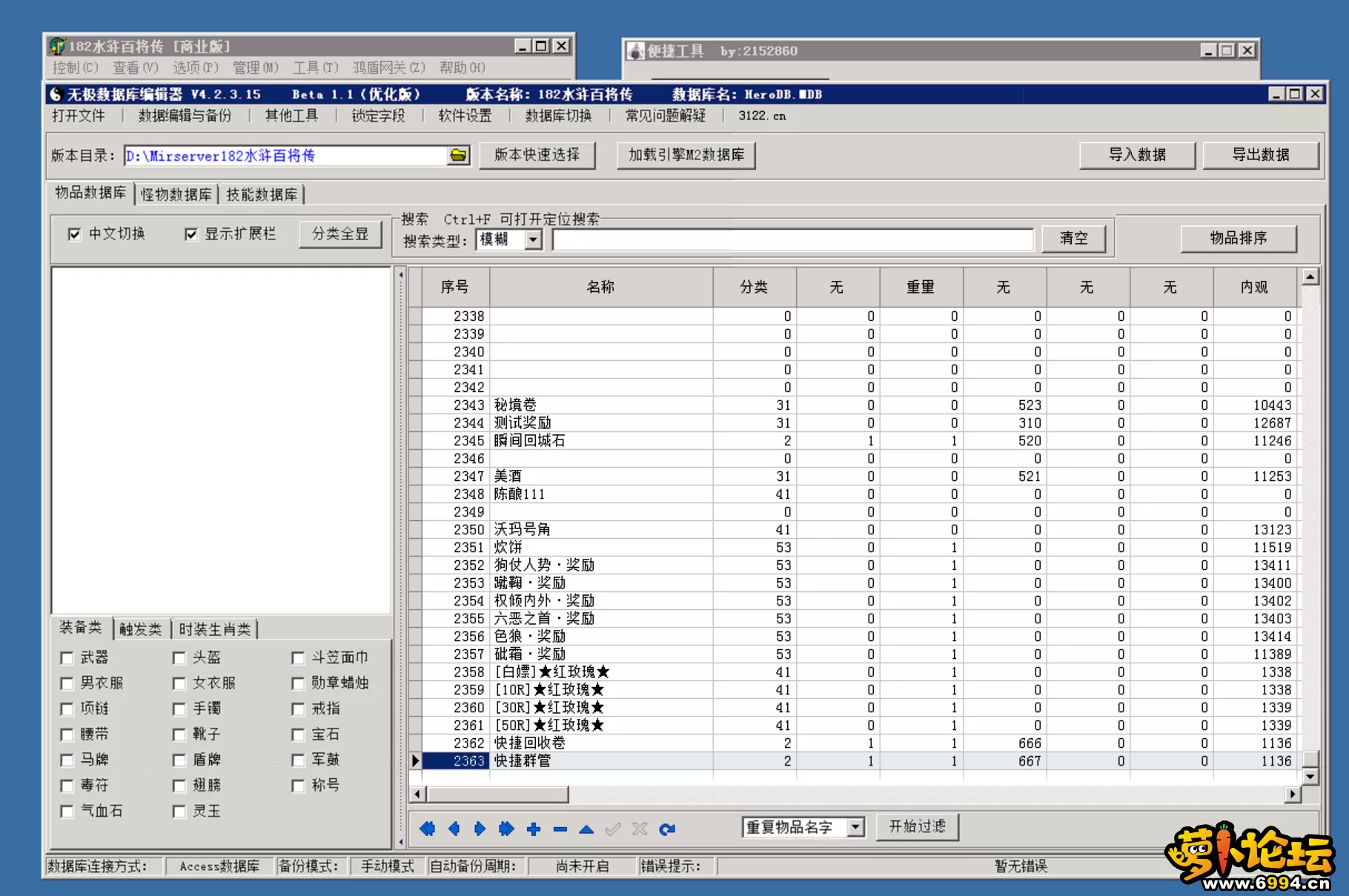1349x896 pixels.
Task: Open the 软件设置 menu
Action: [x=465, y=116]
